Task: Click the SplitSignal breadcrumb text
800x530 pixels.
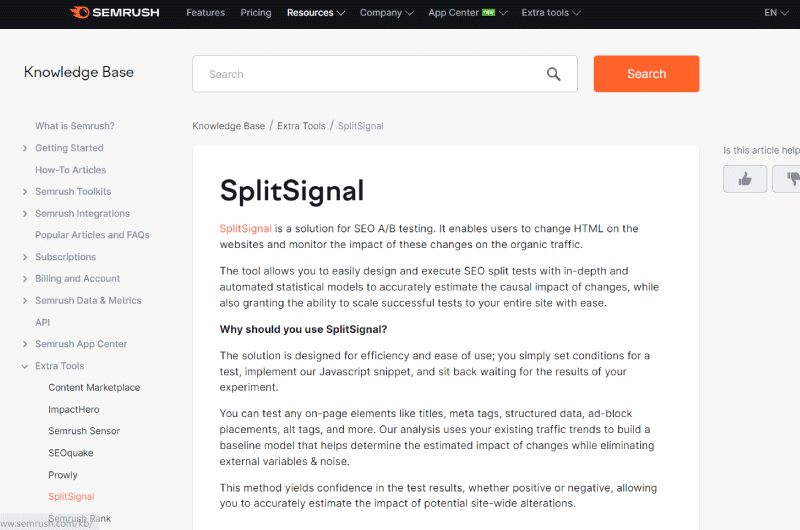Action: point(360,126)
